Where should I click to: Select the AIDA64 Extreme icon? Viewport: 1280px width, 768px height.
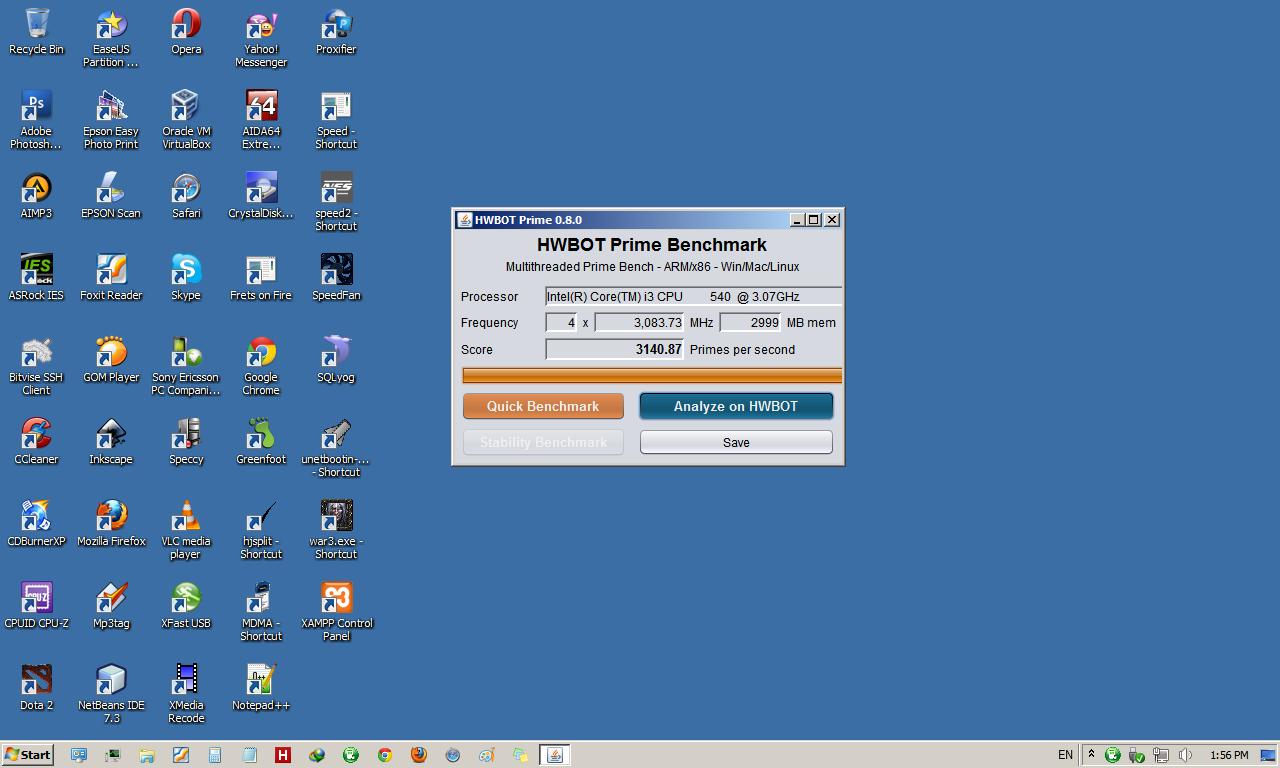[x=261, y=120]
